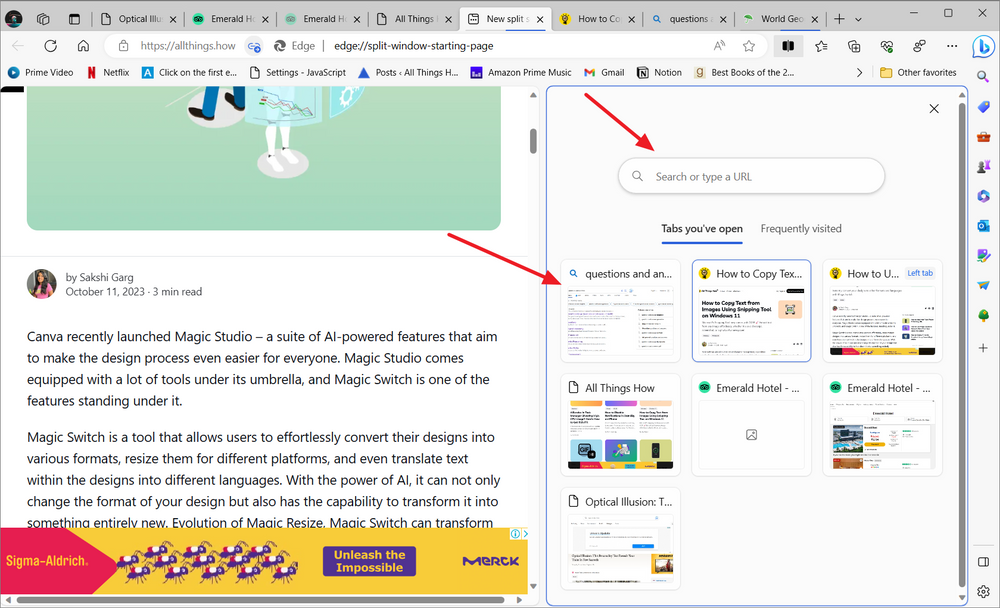
Task: Open Drop in the sidebar
Action: pos(984,285)
